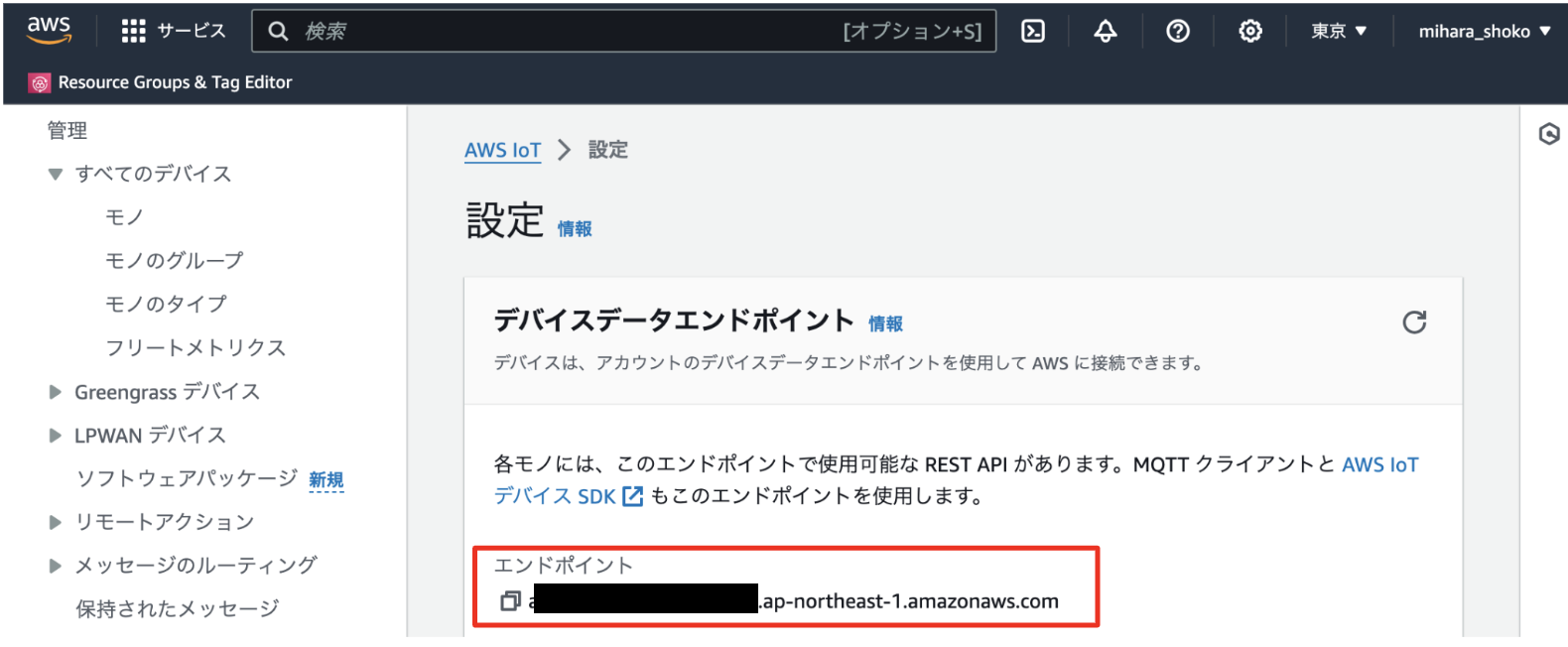Open the 情報 link beside デバイスデータエンドポイント
This screenshot has height=647, width=1568.
point(886,324)
